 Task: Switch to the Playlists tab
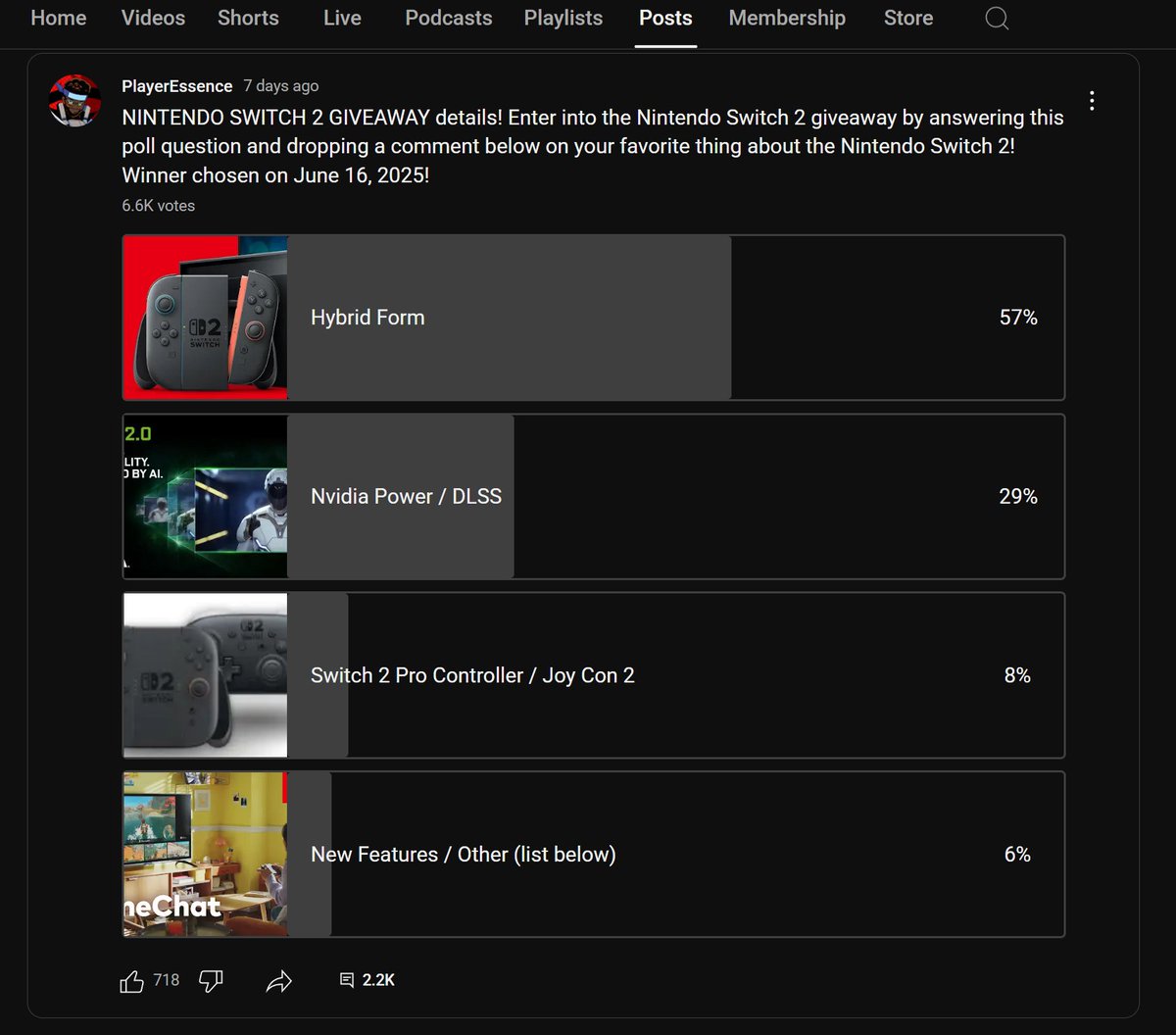[563, 18]
